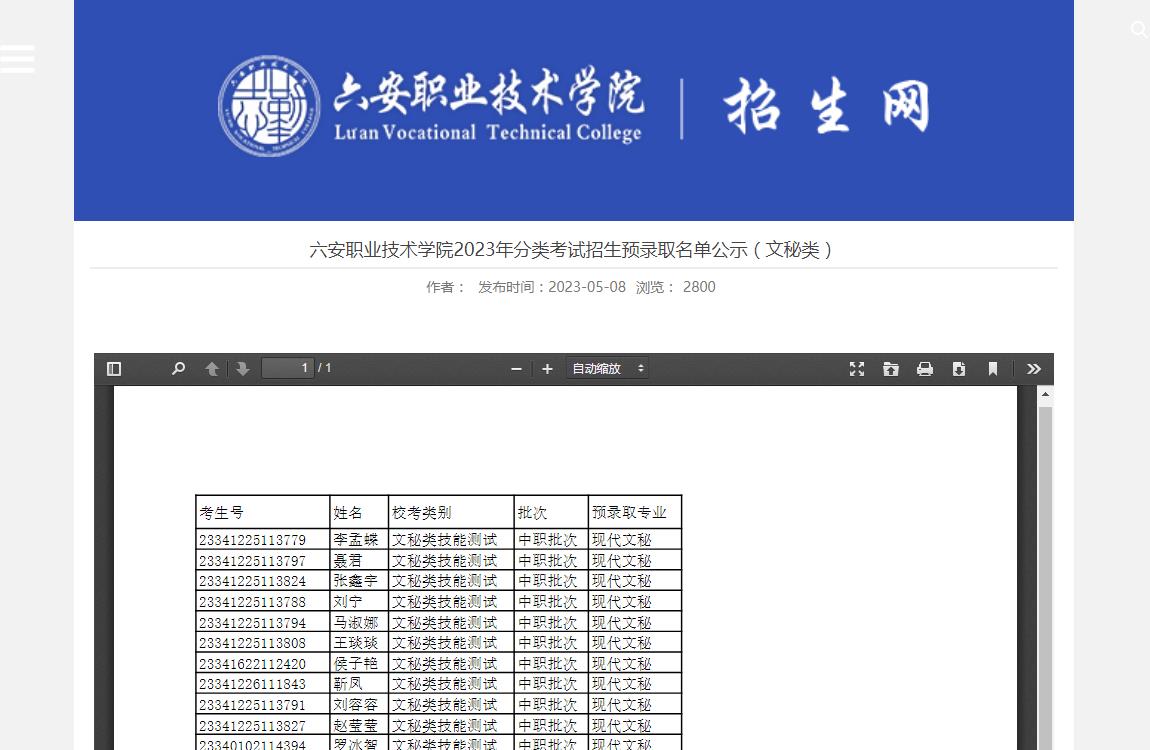The image size is (1150, 750).
Task: Go to previous PDF page
Action: 212,369
